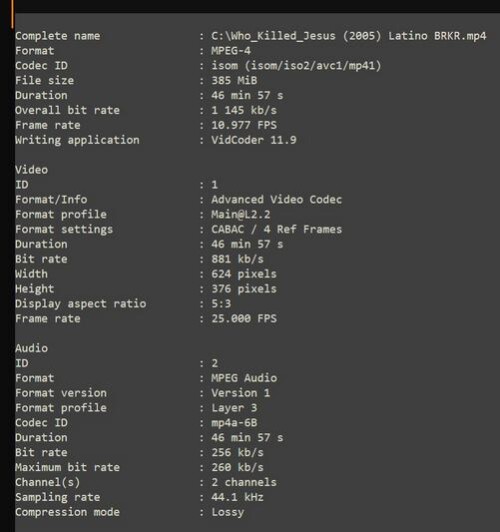Select the Overall bit rate 1 145 kb/s value

pyautogui.click(x=244, y=110)
